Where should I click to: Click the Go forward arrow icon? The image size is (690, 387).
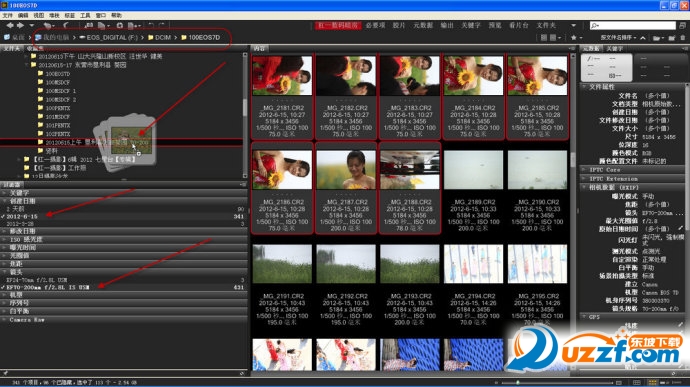click(20, 26)
